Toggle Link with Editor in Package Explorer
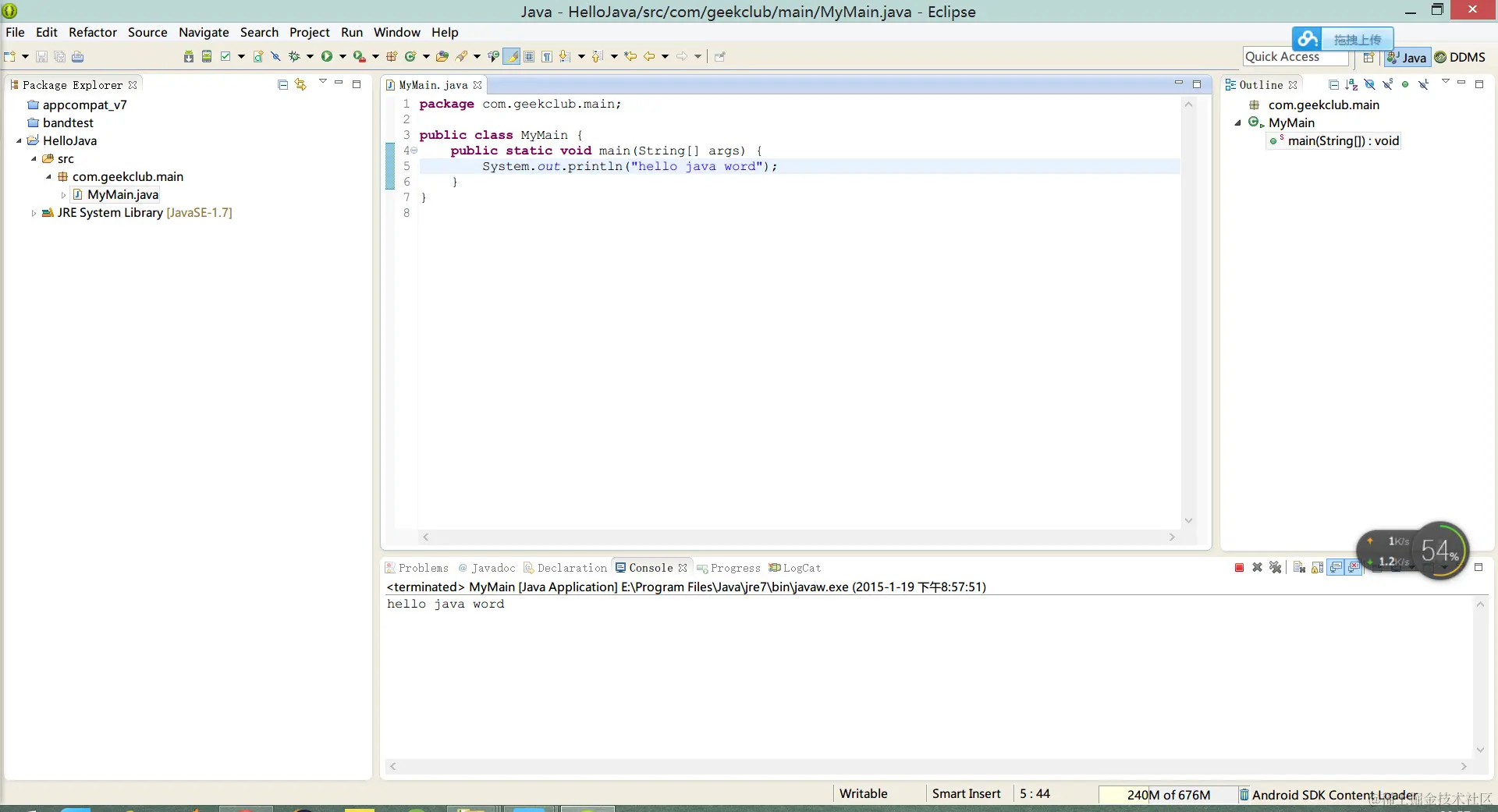 [300, 84]
